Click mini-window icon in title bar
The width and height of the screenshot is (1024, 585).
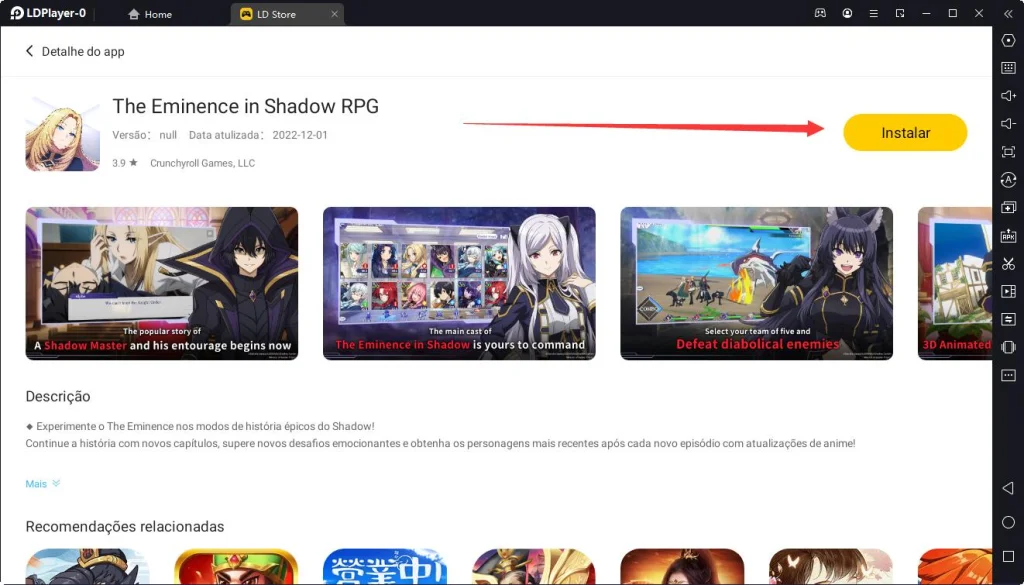(x=900, y=13)
